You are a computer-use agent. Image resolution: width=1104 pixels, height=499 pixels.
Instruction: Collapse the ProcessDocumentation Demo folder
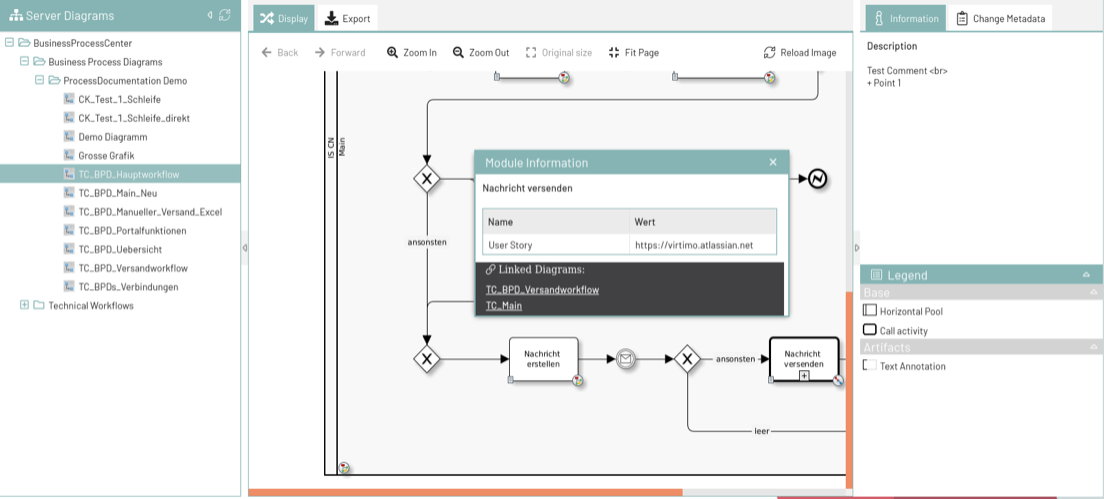tap(40, 80)
